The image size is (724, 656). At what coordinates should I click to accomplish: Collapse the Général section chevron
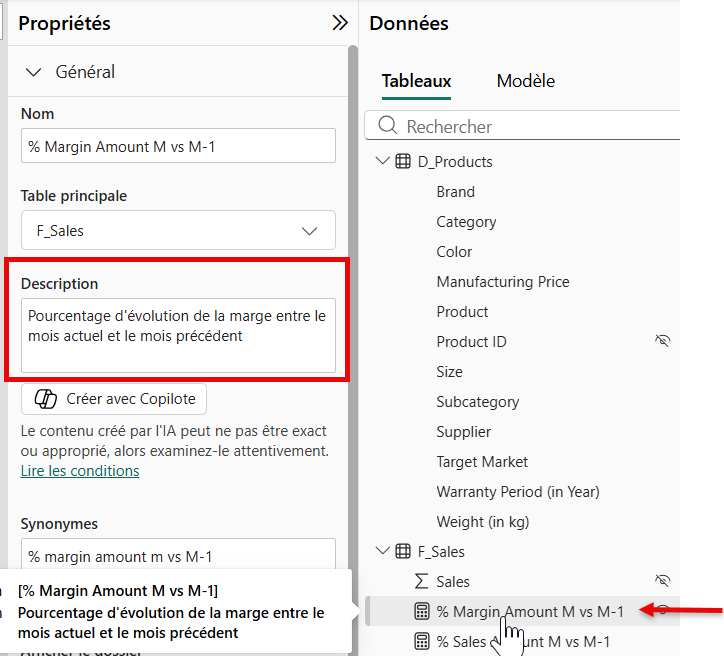34,72
